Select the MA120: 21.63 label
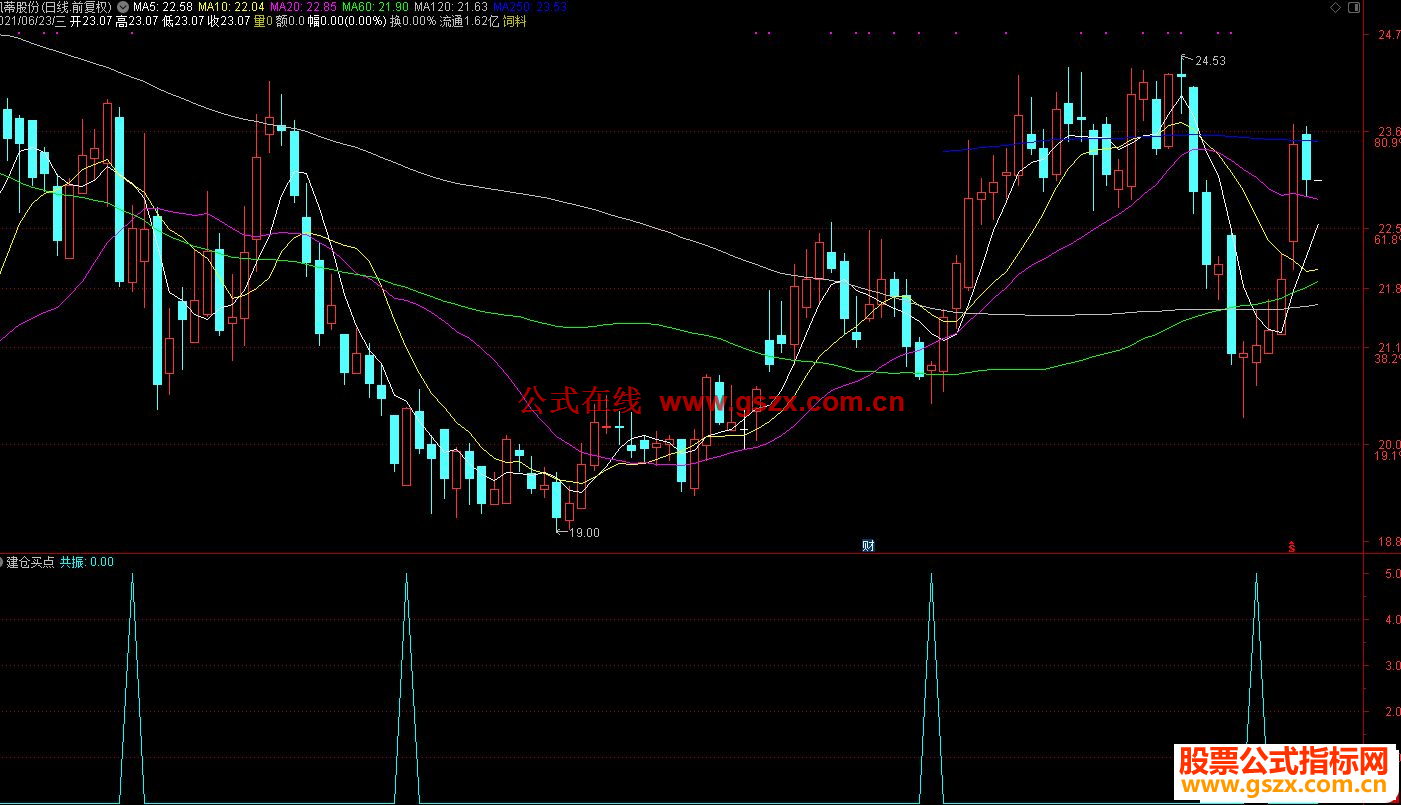The height and width of the screenshot is (805, 1401). pos(451,6)
